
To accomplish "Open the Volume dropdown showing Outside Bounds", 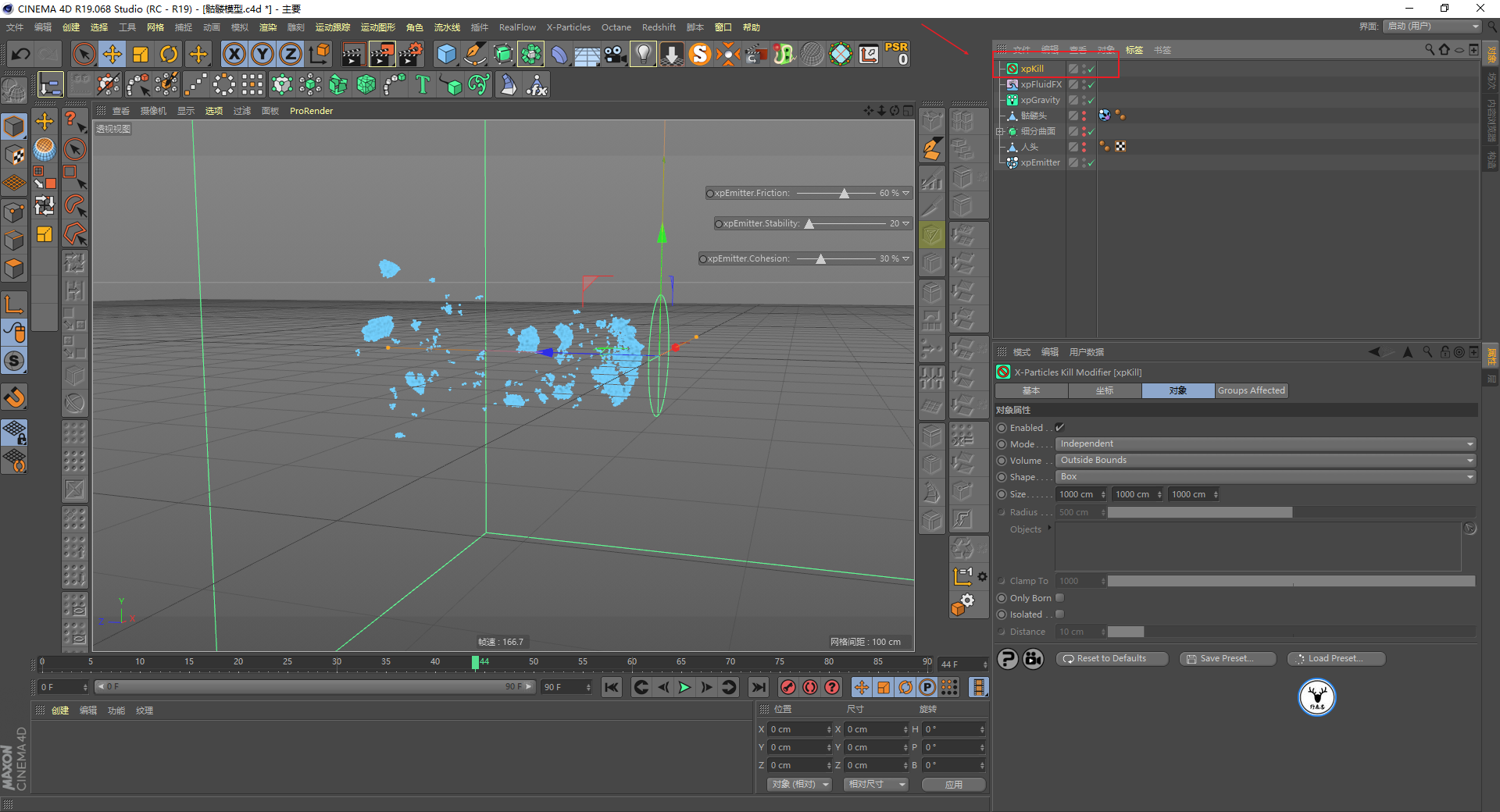I will pyautogui.click(x=1266, y=460).
